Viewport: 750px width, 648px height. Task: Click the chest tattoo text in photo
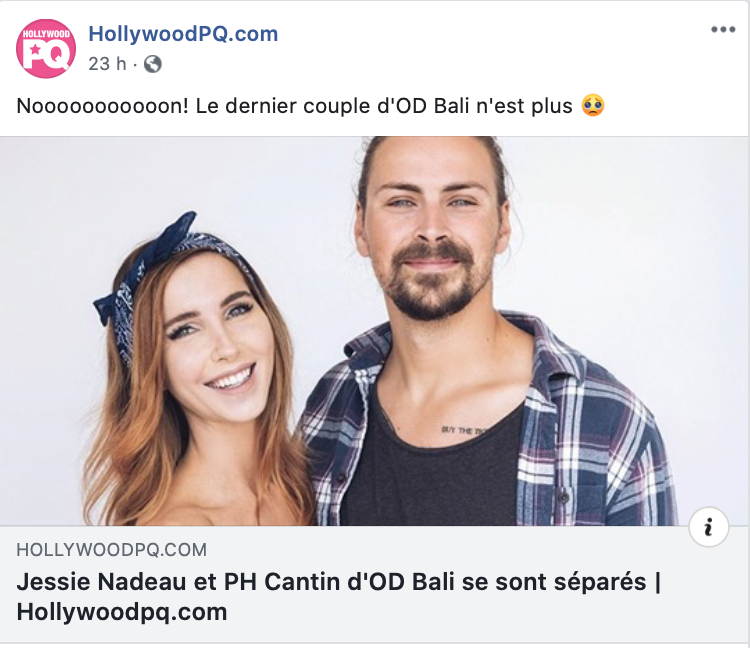pyautogui.click(x=463, y=431)
